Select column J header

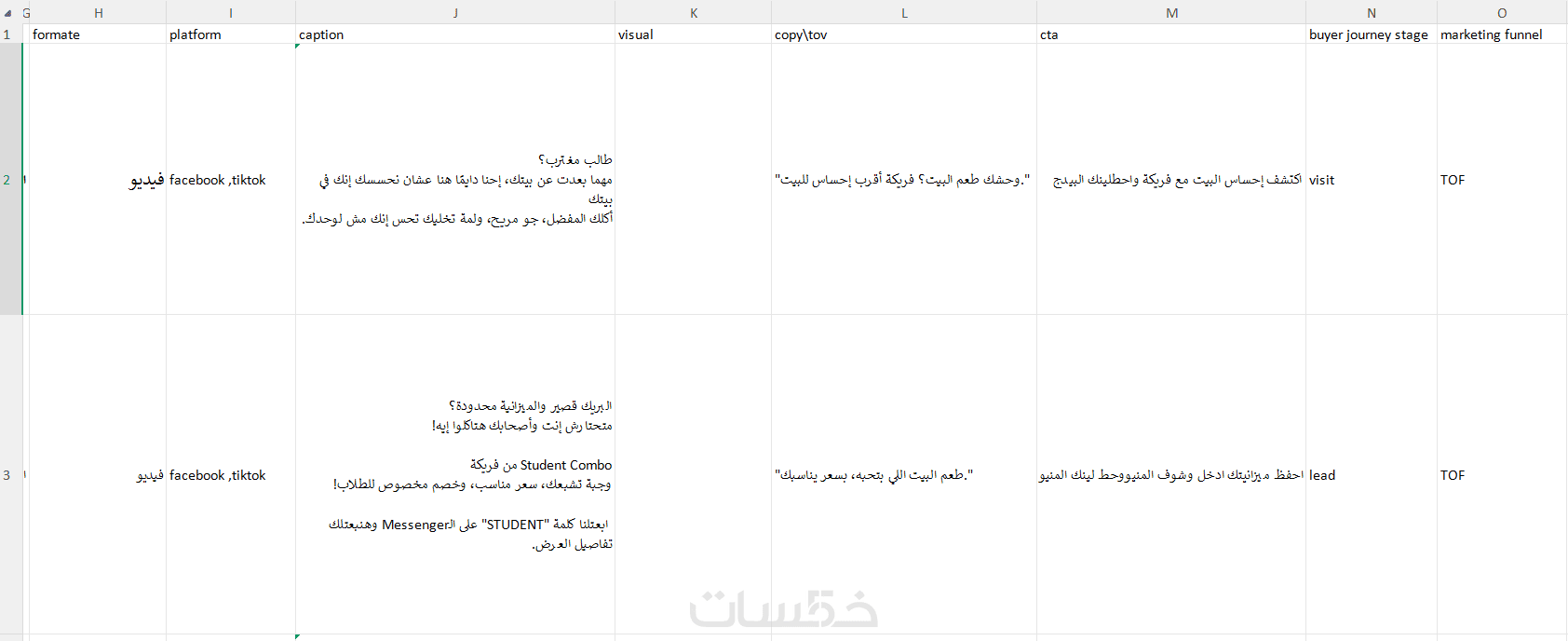pos(455,13)
